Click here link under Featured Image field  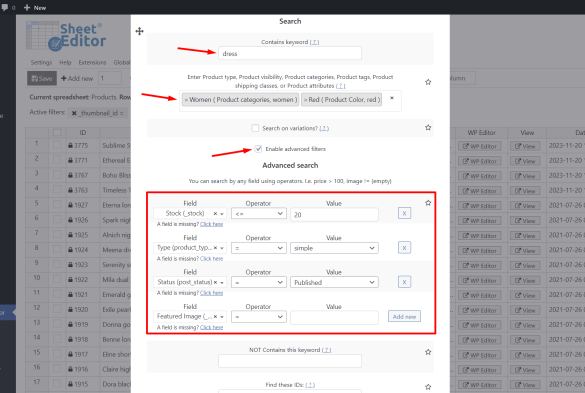pyautogui.click(x=212, y=327)
